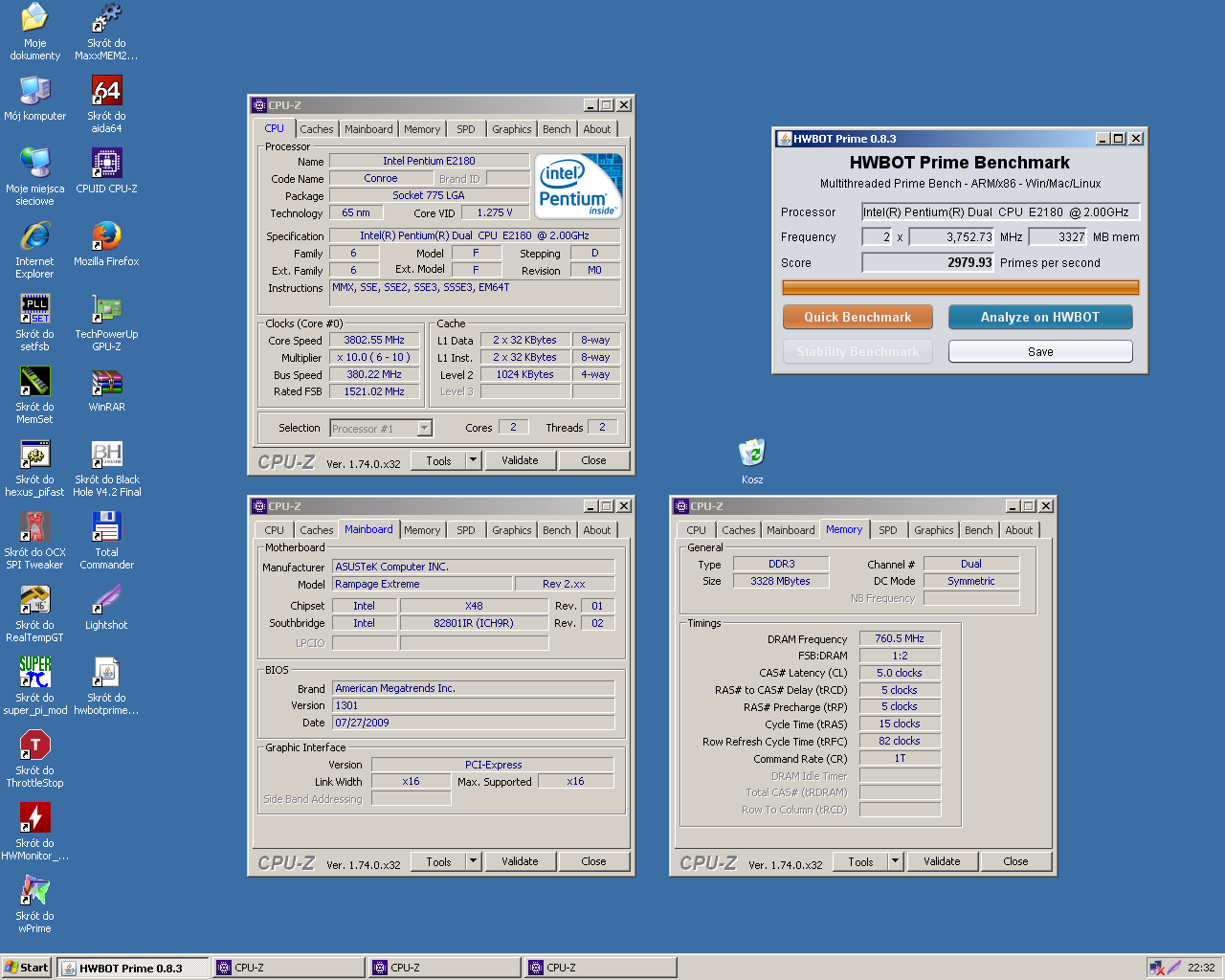Screen dimensions: 1225x980
Task: Launch Mozilla Firefox desktop icon
Action: point(106,235)
